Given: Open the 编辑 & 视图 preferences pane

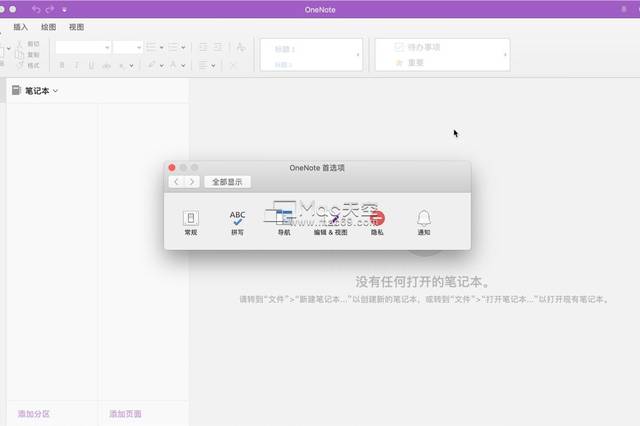Looking at the screenshot, I should (x=330, y=222).
